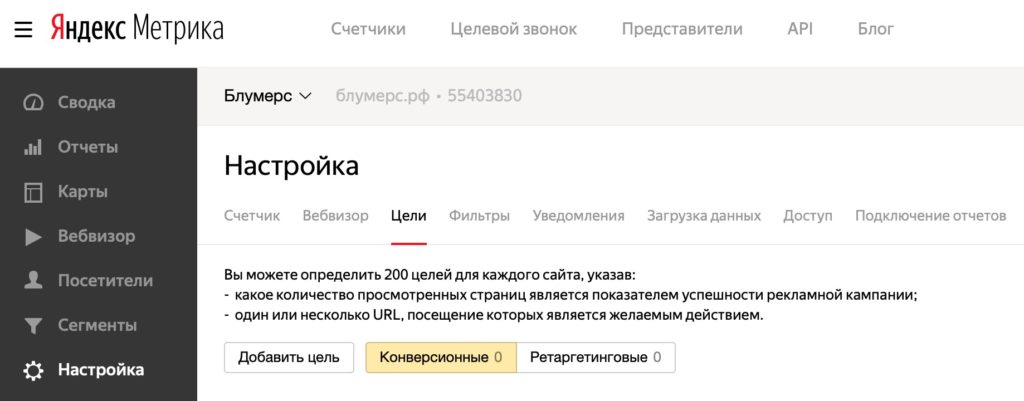Switch to Конверсионные goals toggle
Screen dimensions: 1024x401
click(441, 357)
